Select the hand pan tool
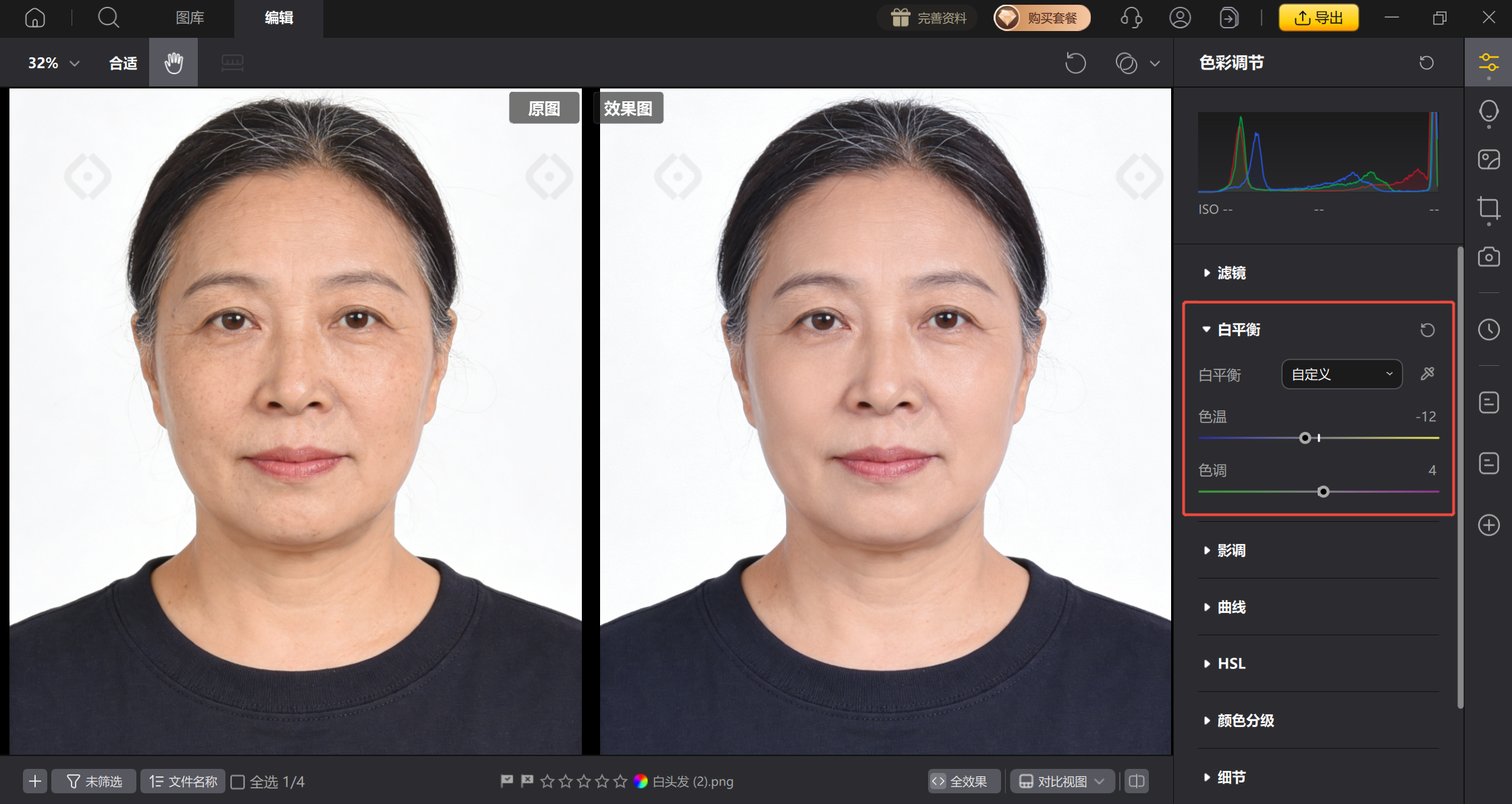The width and height of the screenshot is (1512, 804). coord(173,62)
